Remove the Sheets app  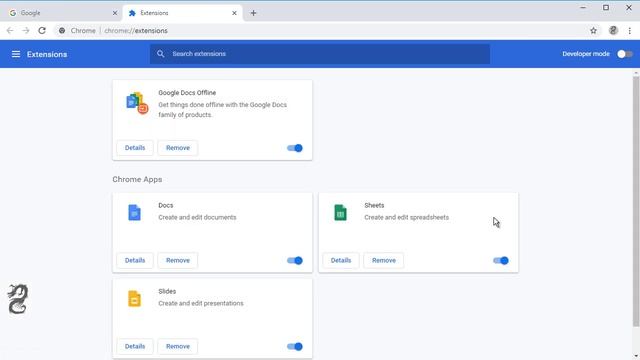point(384,260)
